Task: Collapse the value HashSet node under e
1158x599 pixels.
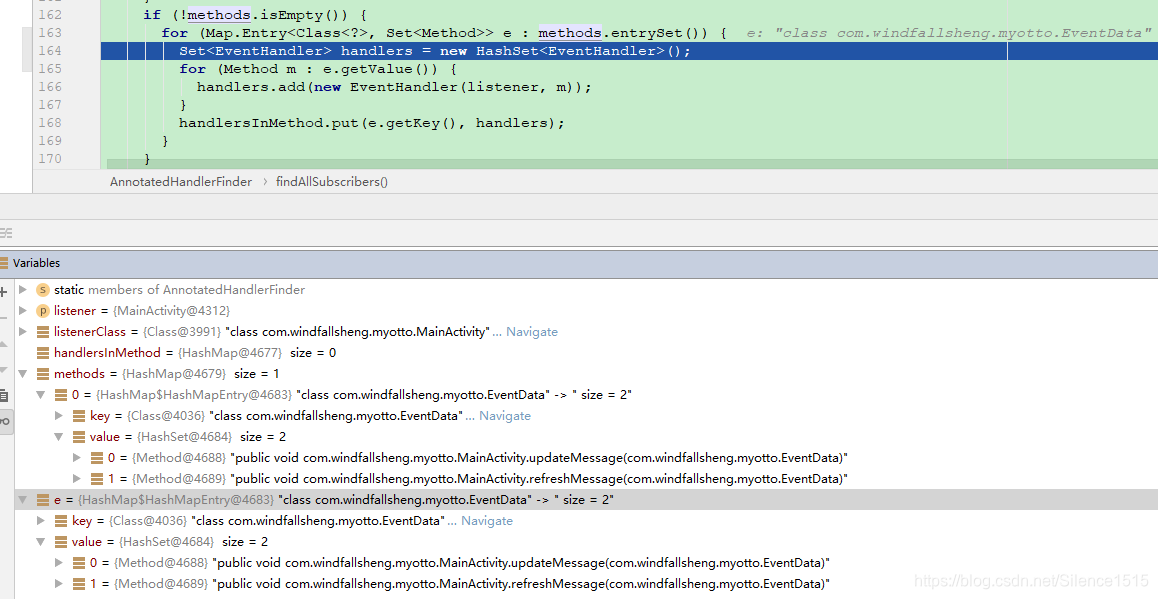Action: point(41,542)
